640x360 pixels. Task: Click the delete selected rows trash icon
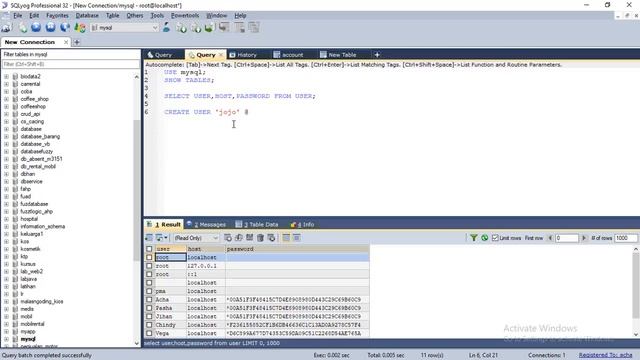pyautogui.click(x=260, y=238)
